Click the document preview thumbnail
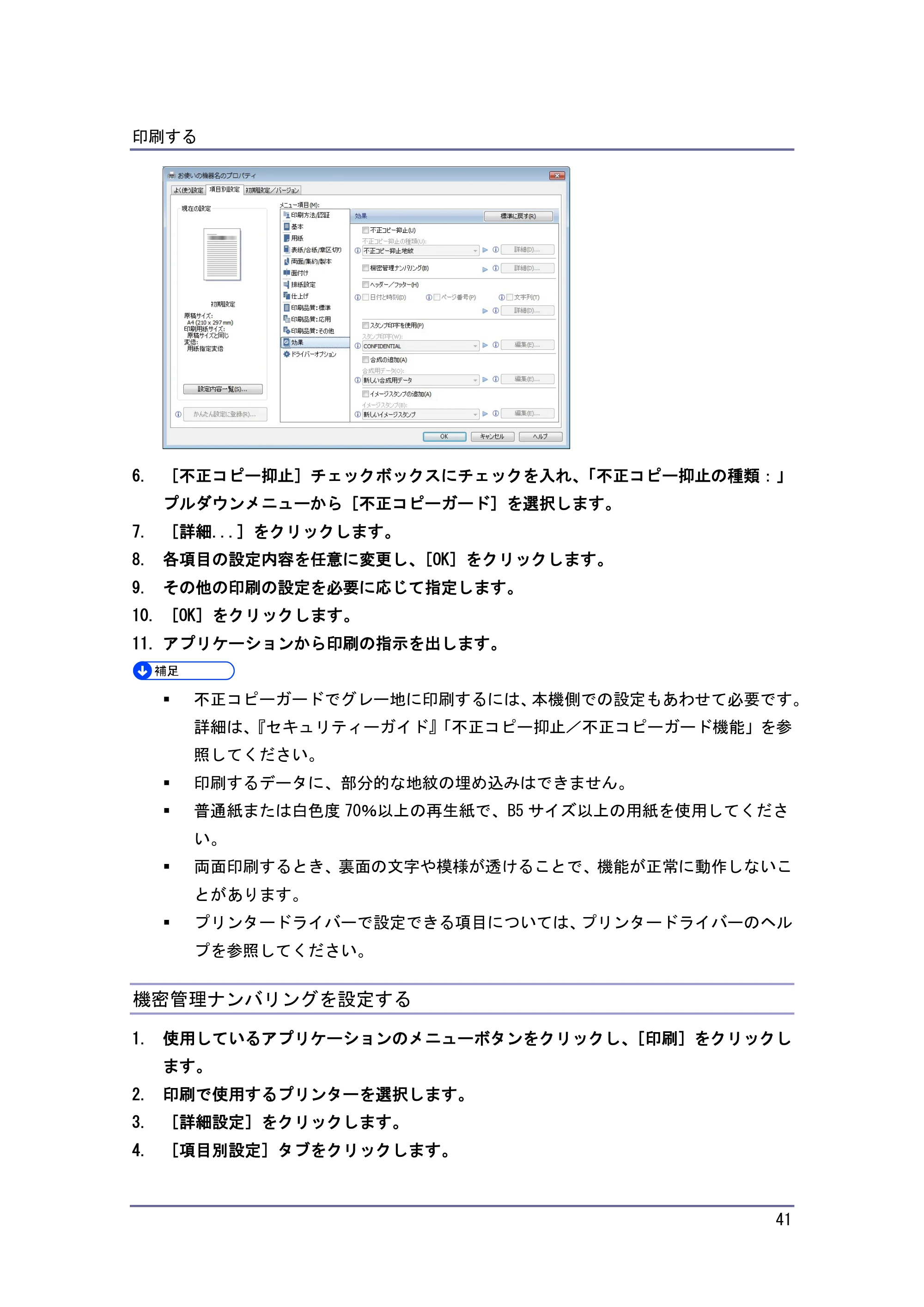The image size is (924, 1307). coord(222,255)
